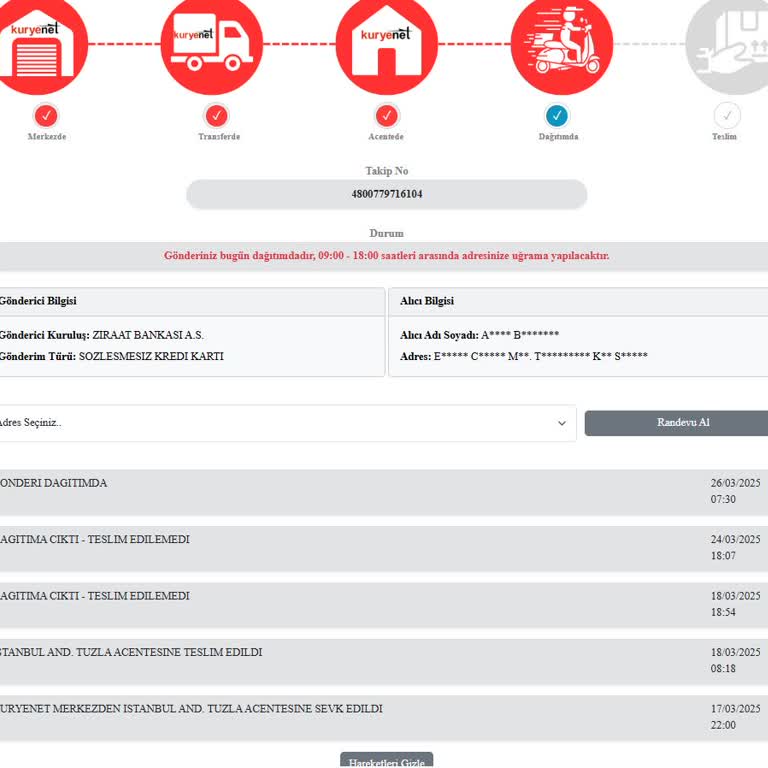Screen dimensions: 768x768
Task: Click the red checkmark above Acentede
Action: 386,116
